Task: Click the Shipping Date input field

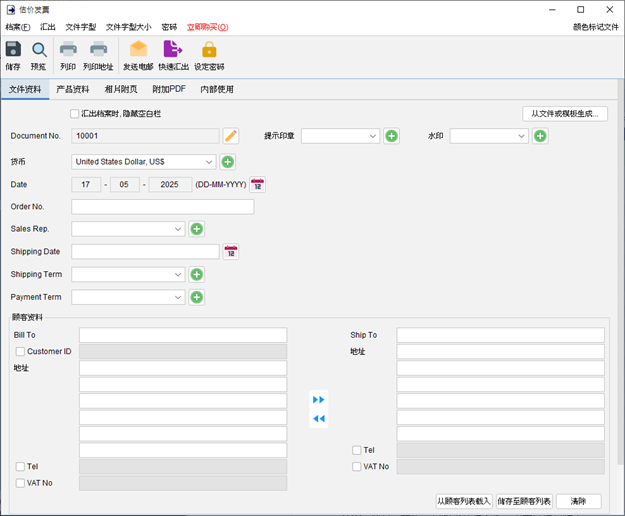Action: tap(145, 251)
